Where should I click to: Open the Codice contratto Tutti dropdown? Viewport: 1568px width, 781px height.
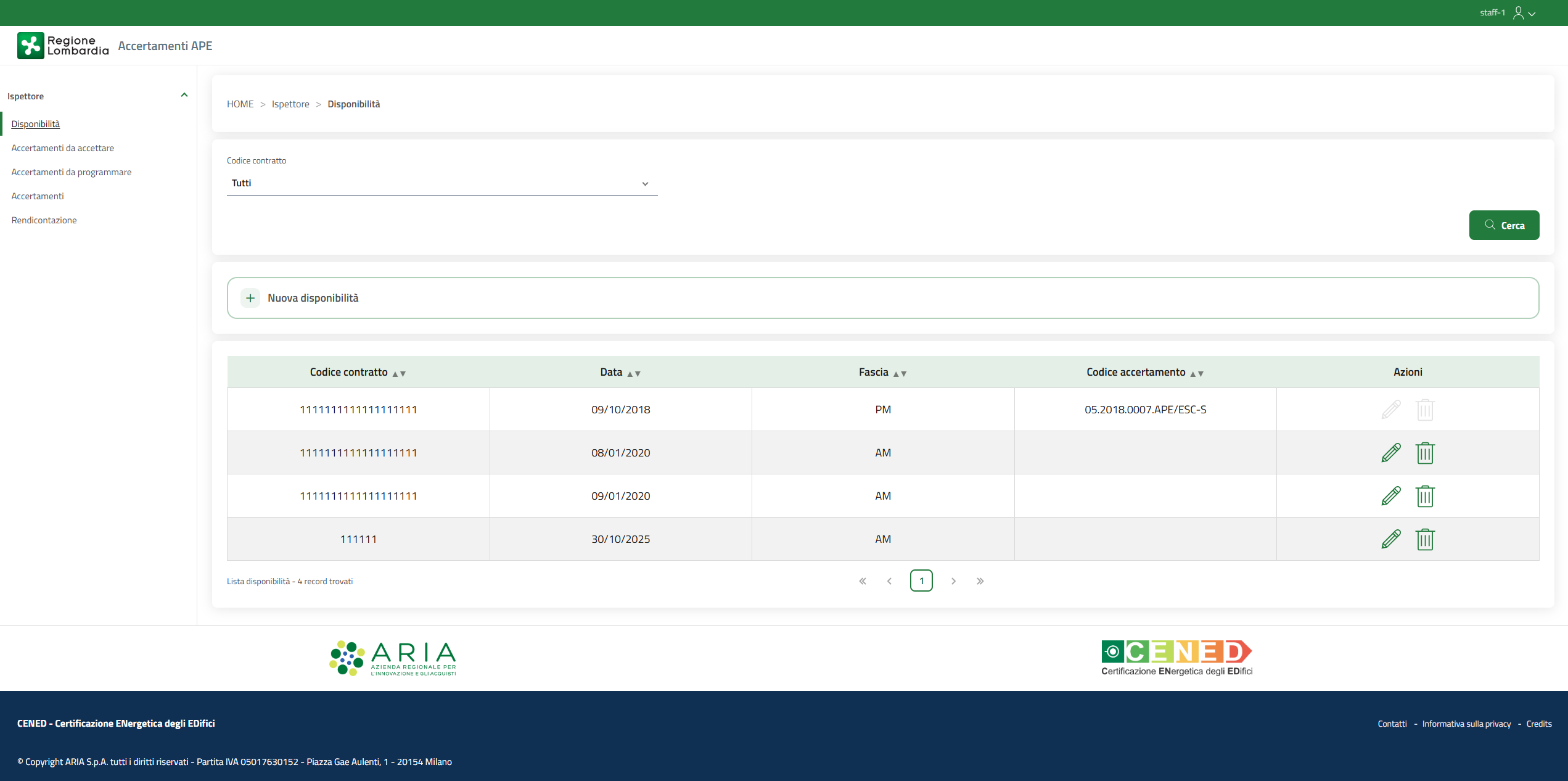(442, 183)
